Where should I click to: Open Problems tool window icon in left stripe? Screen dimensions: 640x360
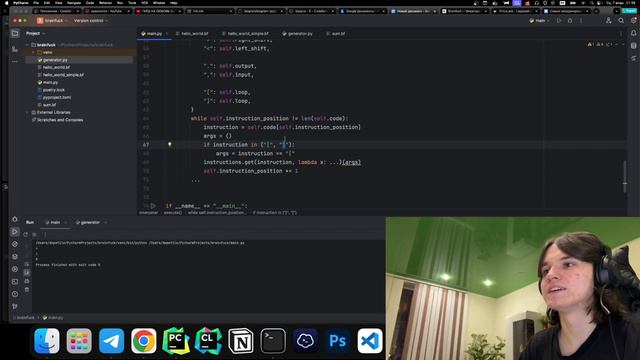click(x=15, y=294)
